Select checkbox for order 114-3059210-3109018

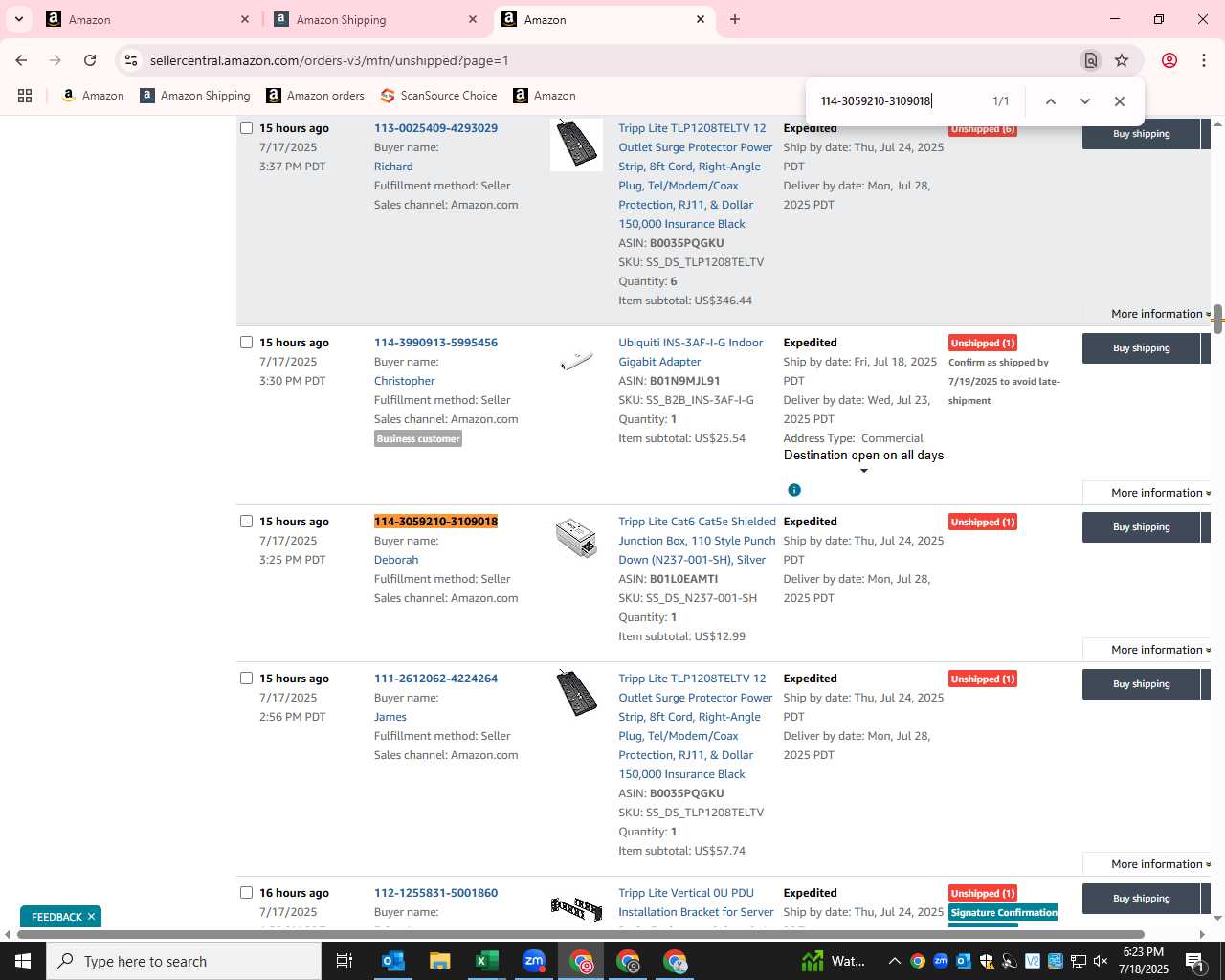point(246,522)
